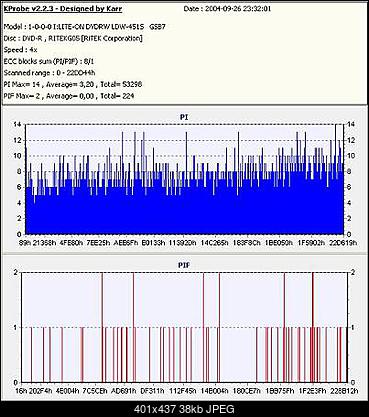
Task: Click the last PIF spike reaching 2
Action: (x=313, y=327)
